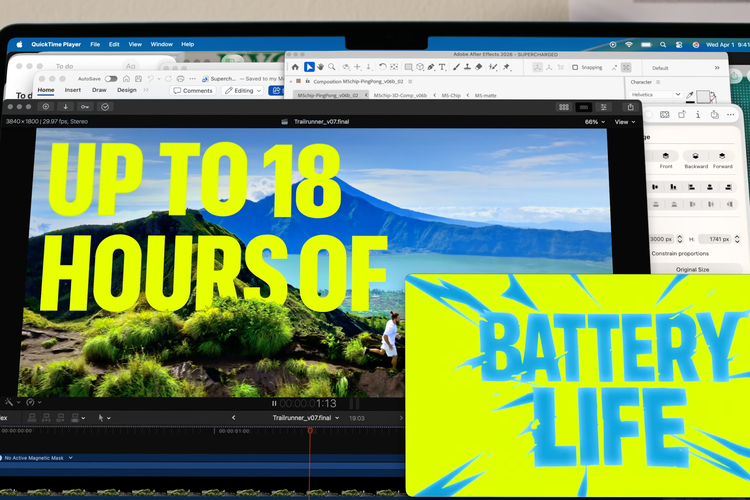Viewport: 750px width, 500px height.
Task: Expand the After Effects workspace overflow chevrons
Action: pyautogui.click(x=717, y=68)
